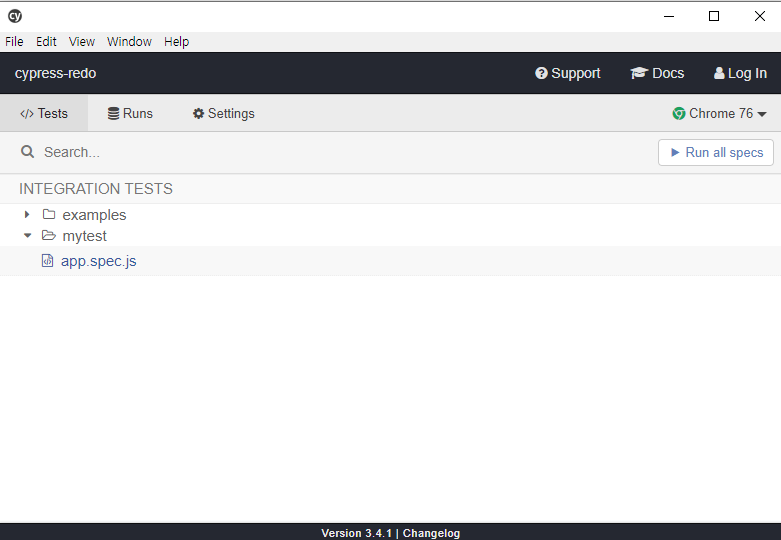The height and width of the screenshot is (540, 781).
Task: Open the Window menu
Action: tap(129, 42)
